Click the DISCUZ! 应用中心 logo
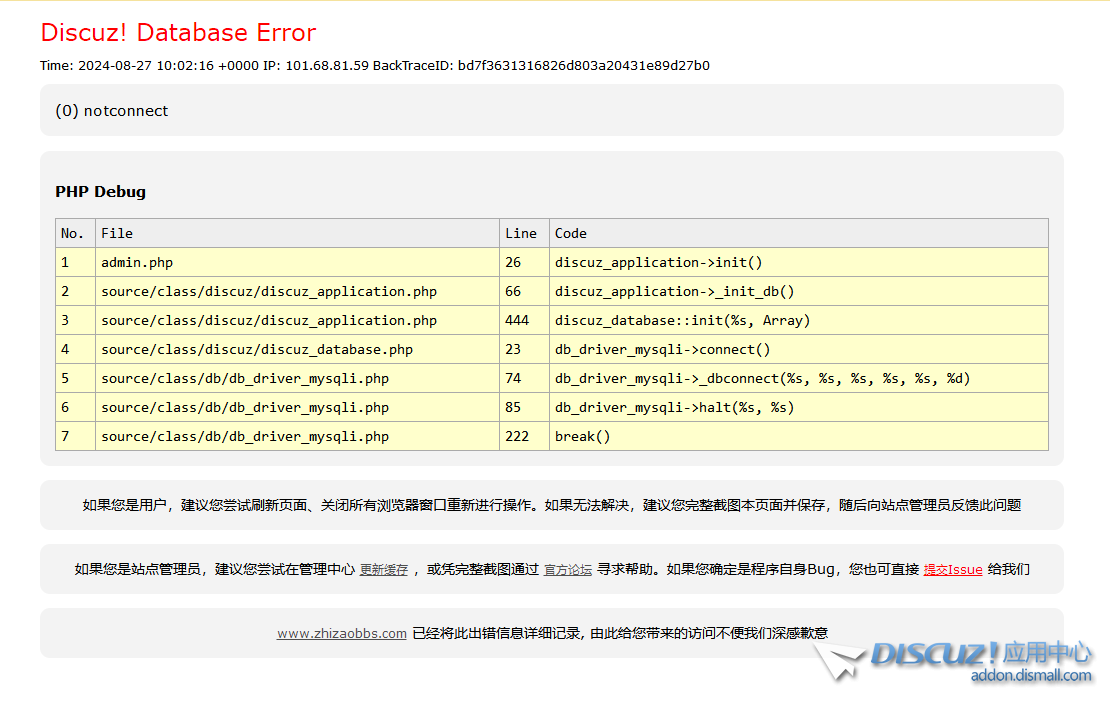 [980, 653]
